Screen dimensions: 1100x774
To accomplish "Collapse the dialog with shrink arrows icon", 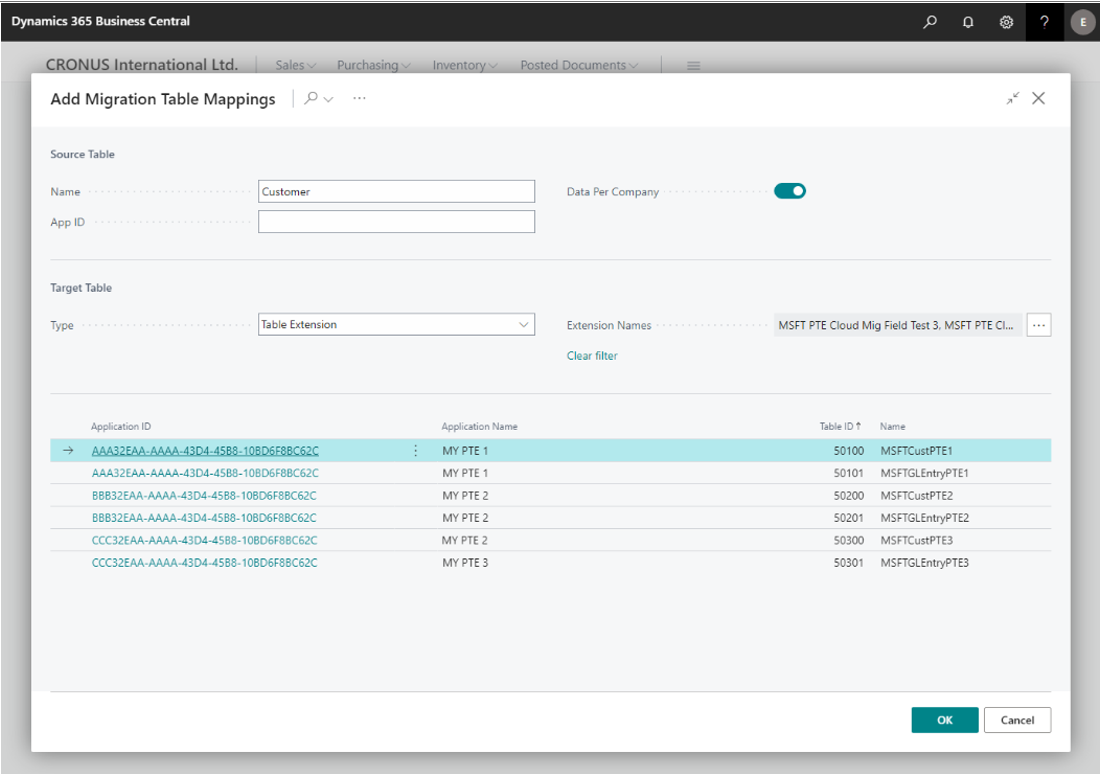I will tap(1012, 98).
